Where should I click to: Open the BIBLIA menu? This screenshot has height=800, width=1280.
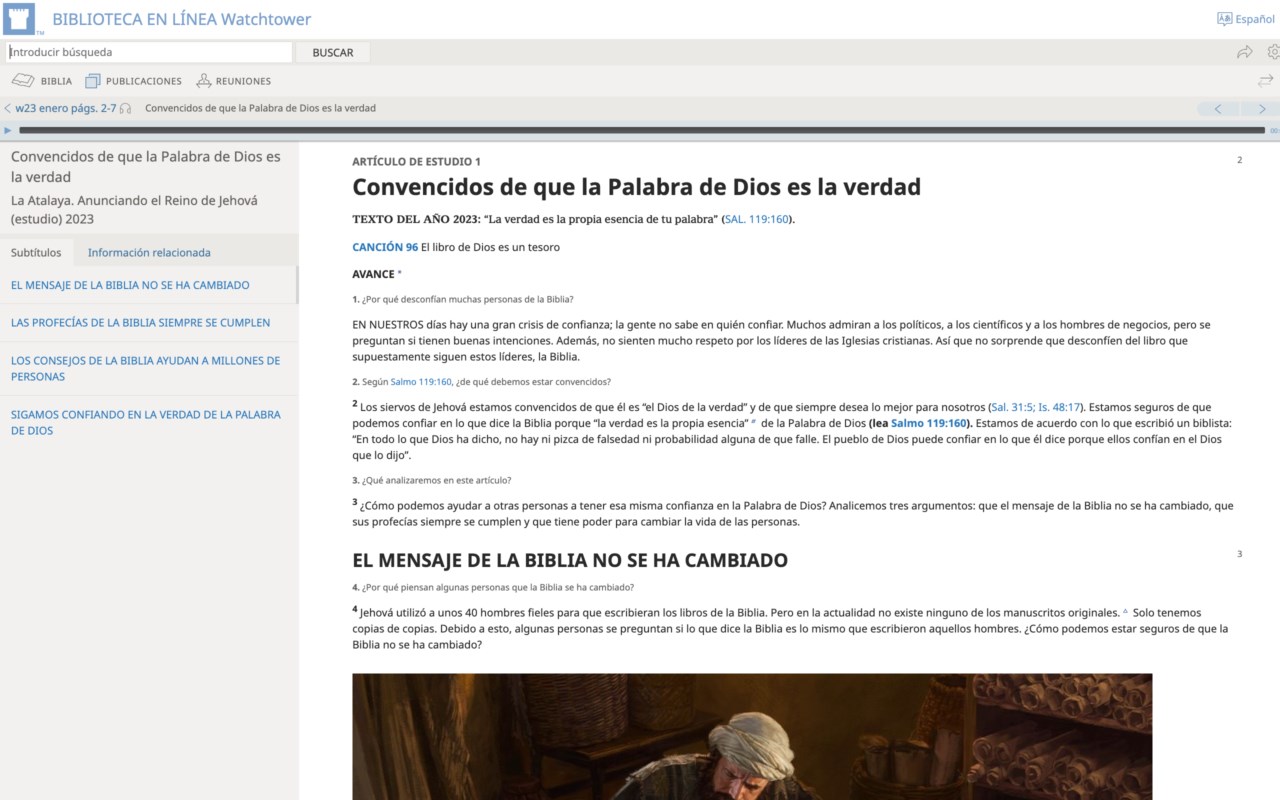pos(42,81)
